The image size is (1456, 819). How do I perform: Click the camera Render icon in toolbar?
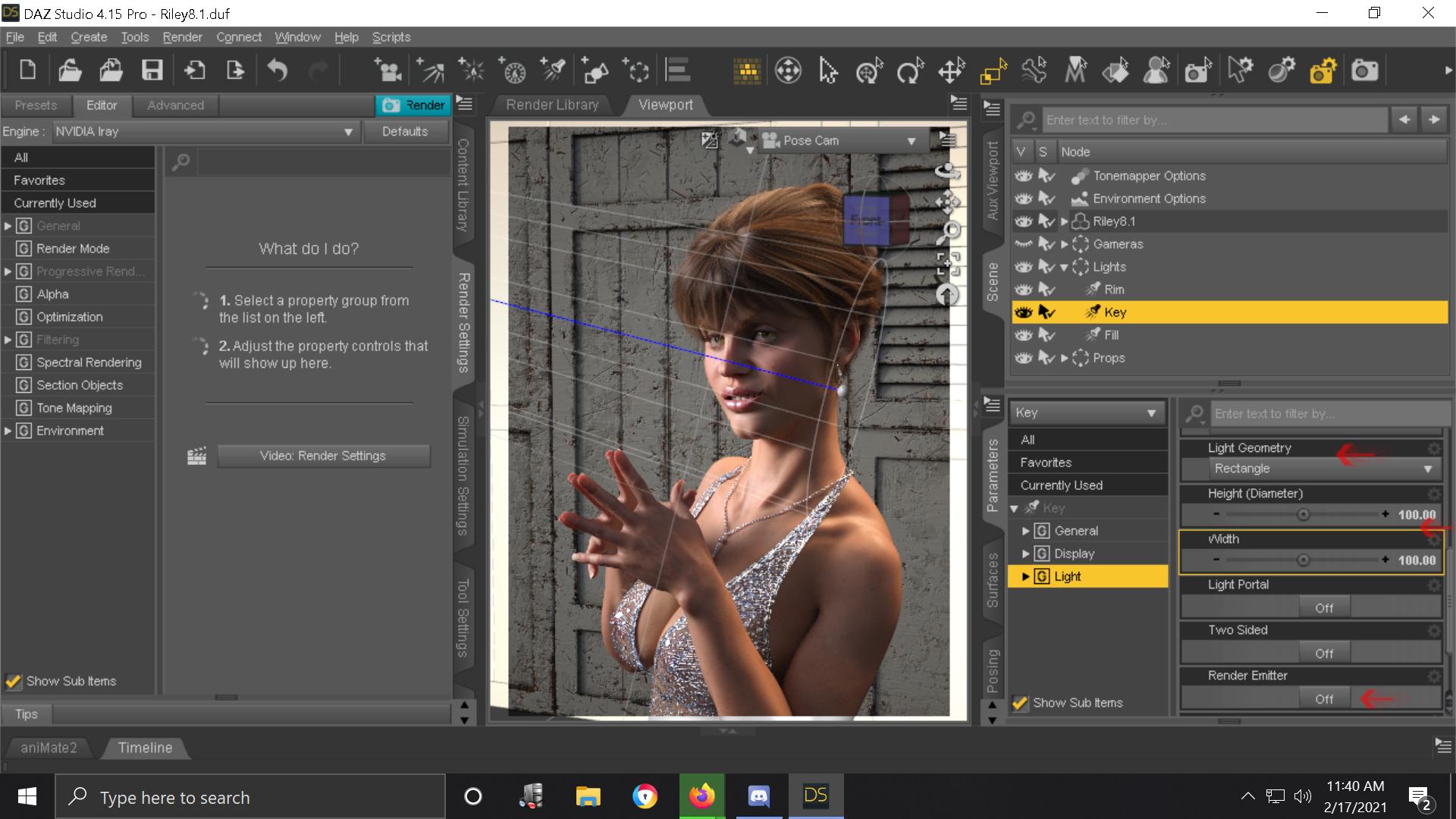(1364, 71)
